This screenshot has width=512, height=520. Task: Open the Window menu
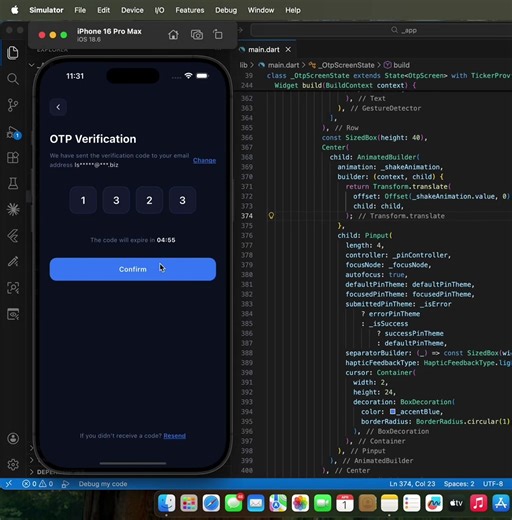pos(261,10)
